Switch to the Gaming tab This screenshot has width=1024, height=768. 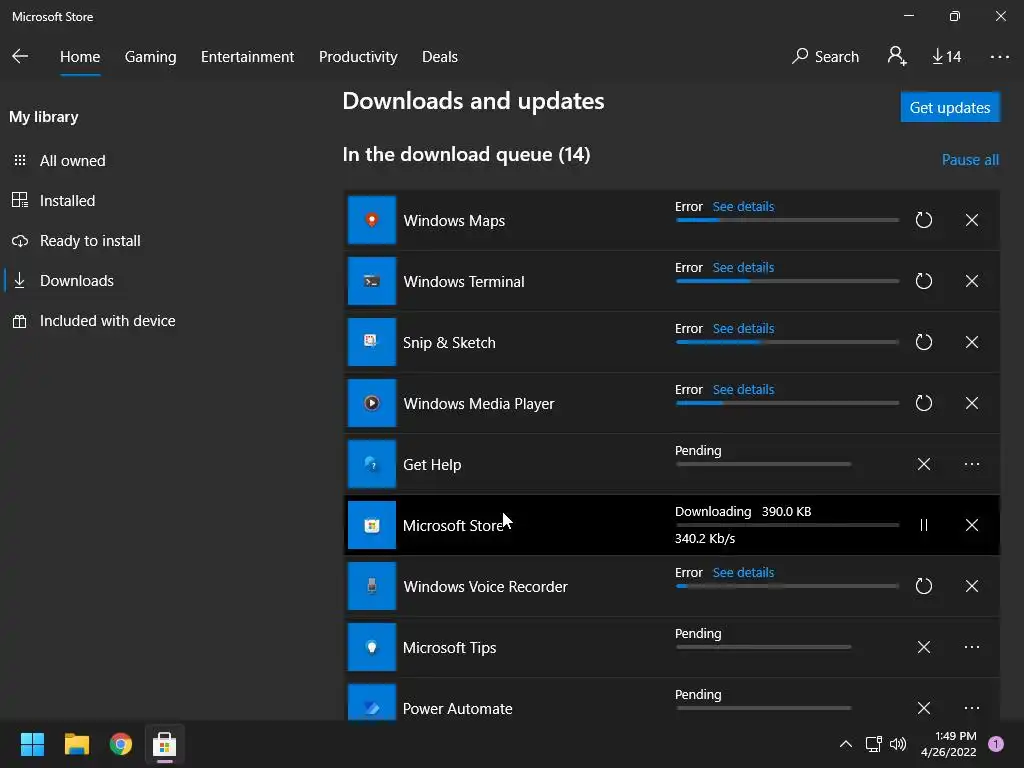coord(151,57)
